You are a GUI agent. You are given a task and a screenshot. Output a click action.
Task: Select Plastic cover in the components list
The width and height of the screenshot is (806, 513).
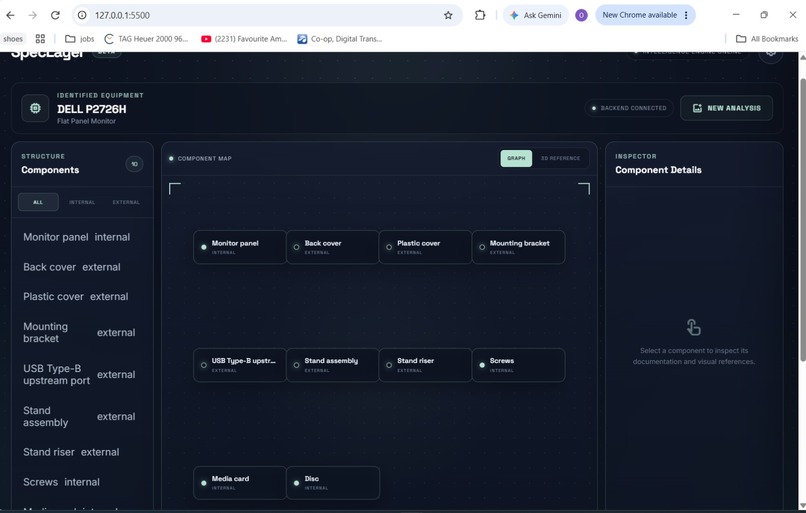pyautogui.click(x=82, y=297)
